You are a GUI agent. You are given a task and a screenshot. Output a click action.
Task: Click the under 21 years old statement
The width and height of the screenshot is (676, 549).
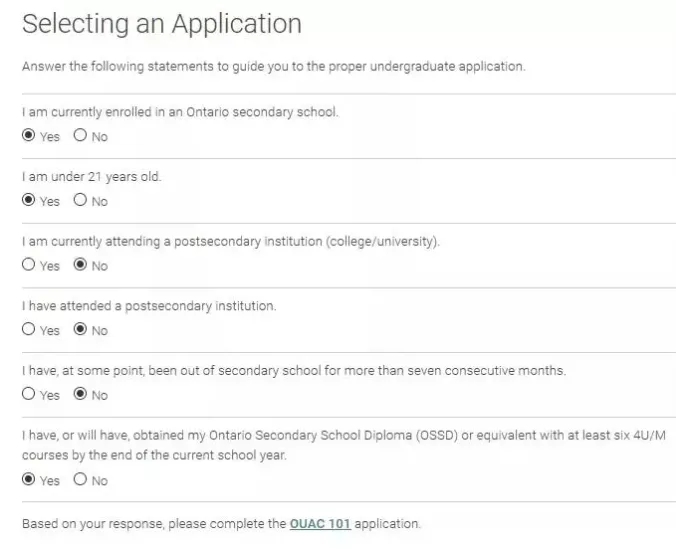point(91,177)
